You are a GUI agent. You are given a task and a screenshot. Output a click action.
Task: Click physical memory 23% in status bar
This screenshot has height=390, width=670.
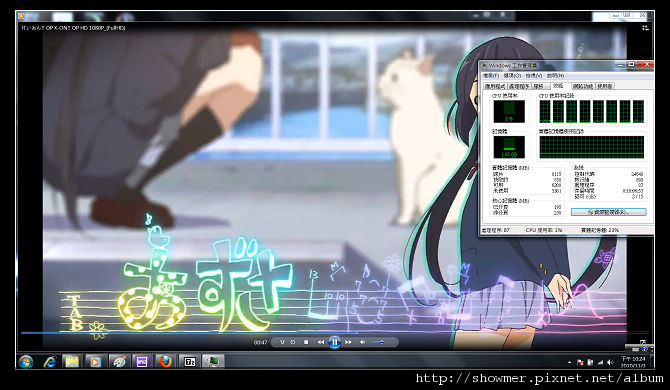[599, 230]
